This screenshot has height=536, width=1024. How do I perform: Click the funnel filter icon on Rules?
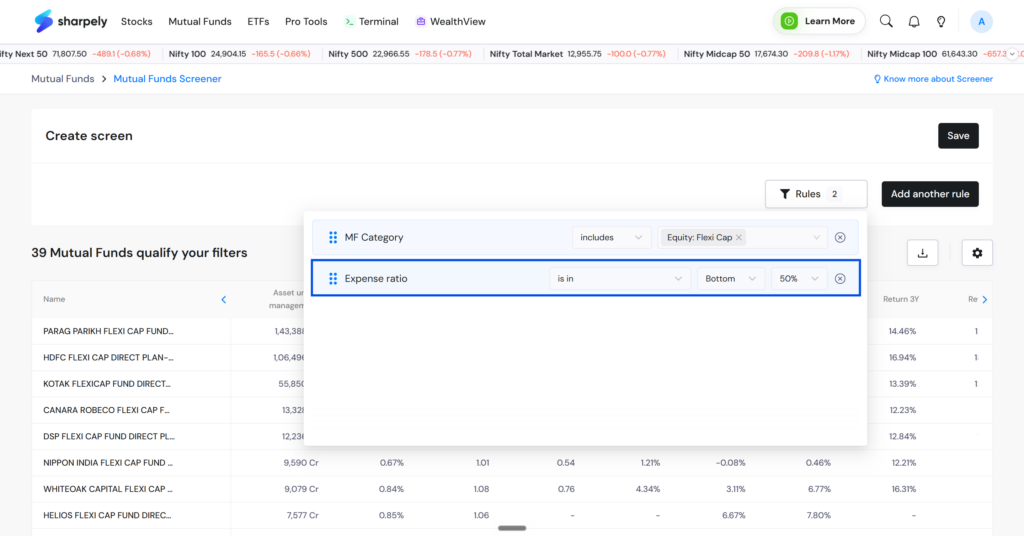pos(784,194)
